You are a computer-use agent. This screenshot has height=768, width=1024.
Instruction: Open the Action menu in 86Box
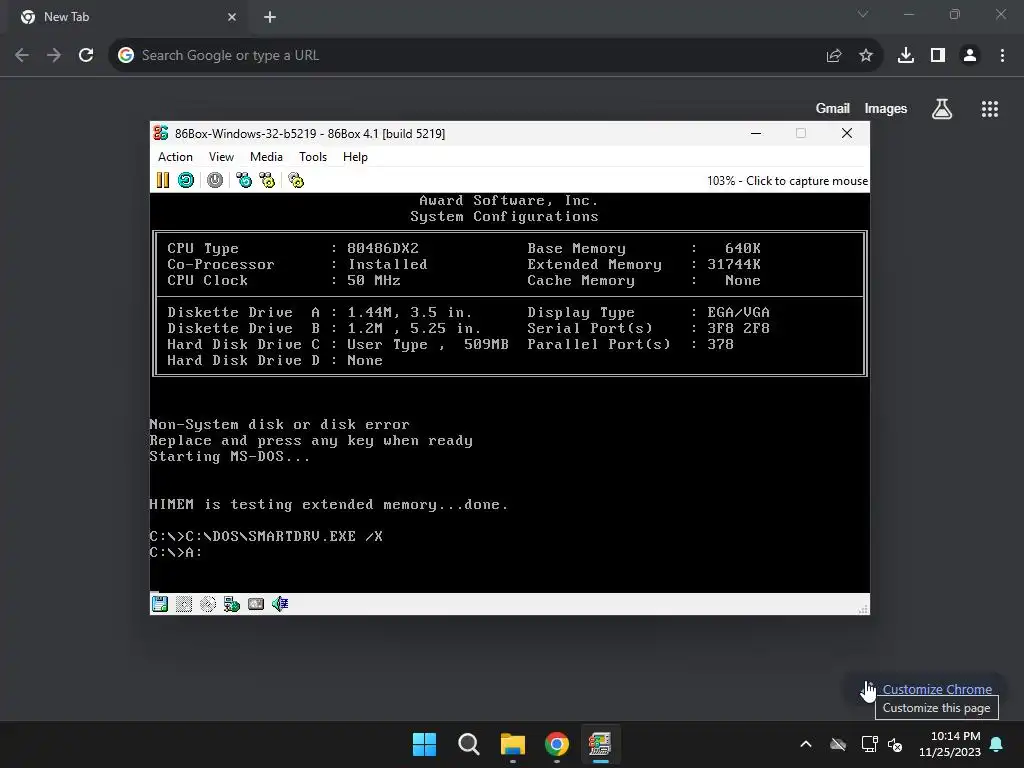(x=175, y=157)
